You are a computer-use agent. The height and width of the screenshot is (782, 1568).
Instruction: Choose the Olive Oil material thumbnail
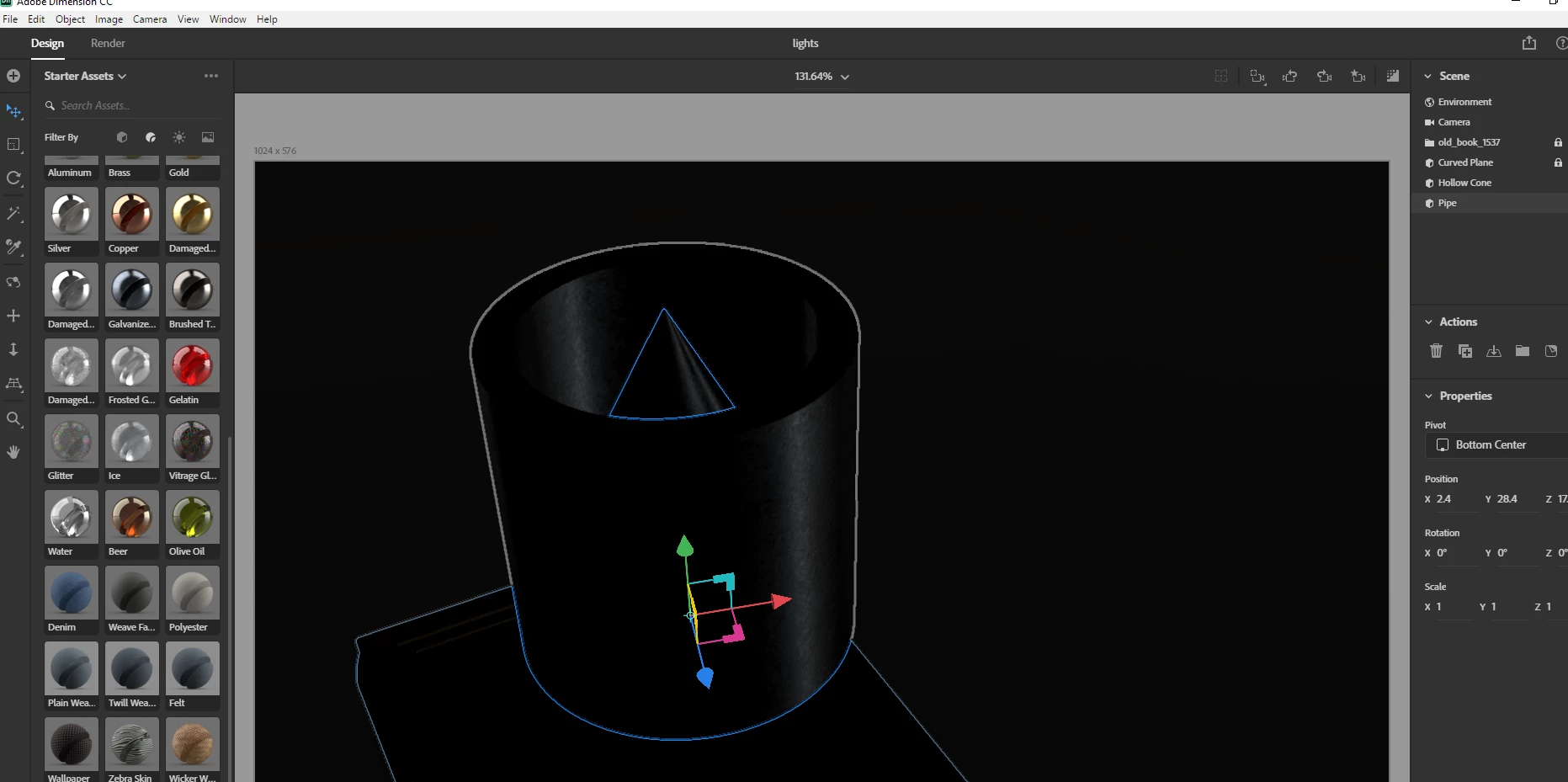[x=193, y=516]
